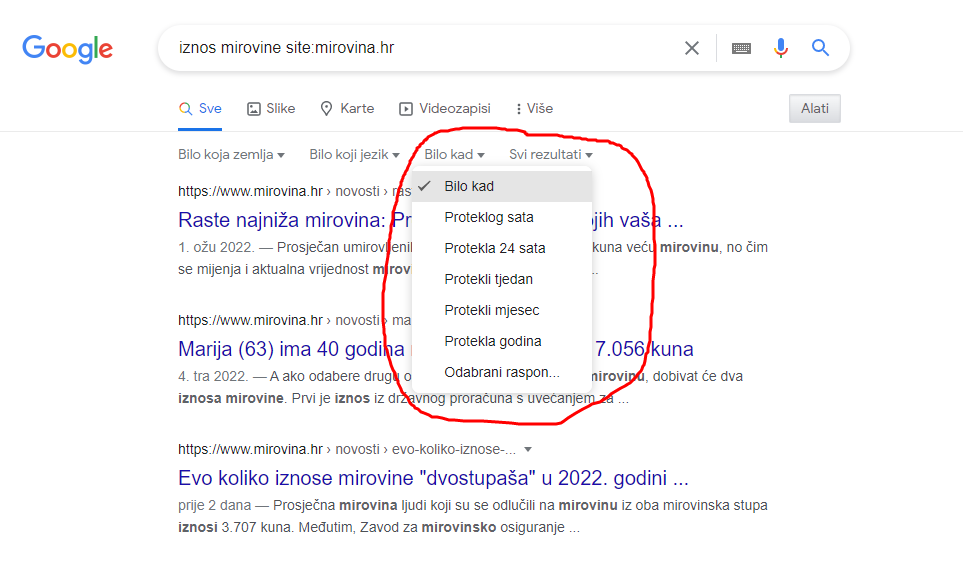Expand the Svi rezultati dropdown
Image resolution: width=963 pixels, height=563 pixels.
pyautogui.click(x=551, y=155)
